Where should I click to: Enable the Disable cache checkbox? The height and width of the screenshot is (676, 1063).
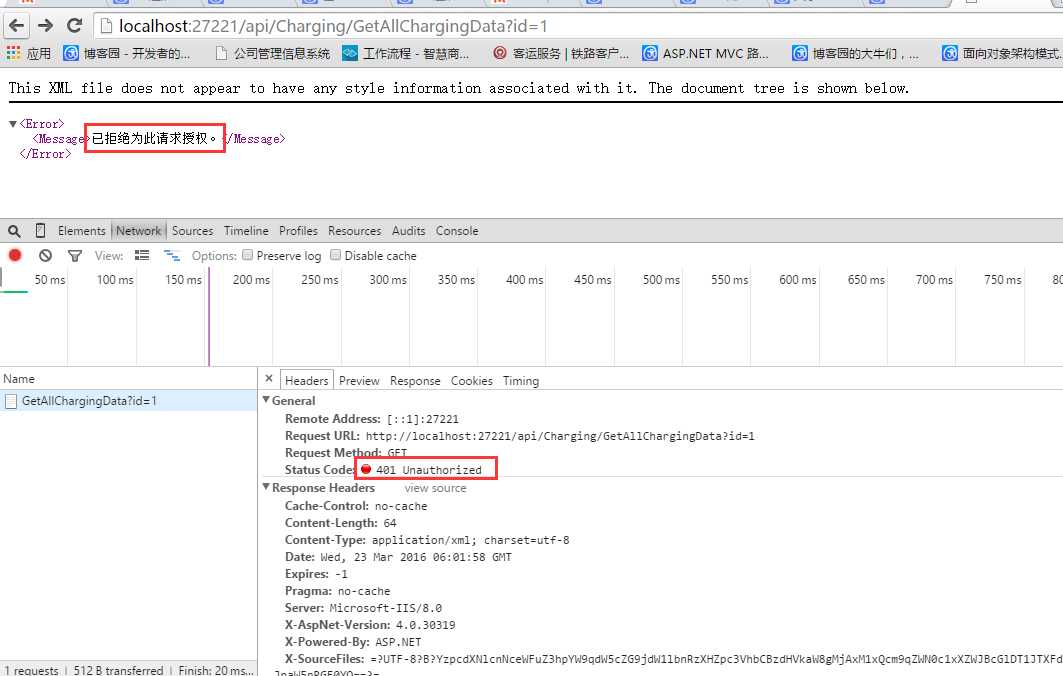[x=335, y=255]
